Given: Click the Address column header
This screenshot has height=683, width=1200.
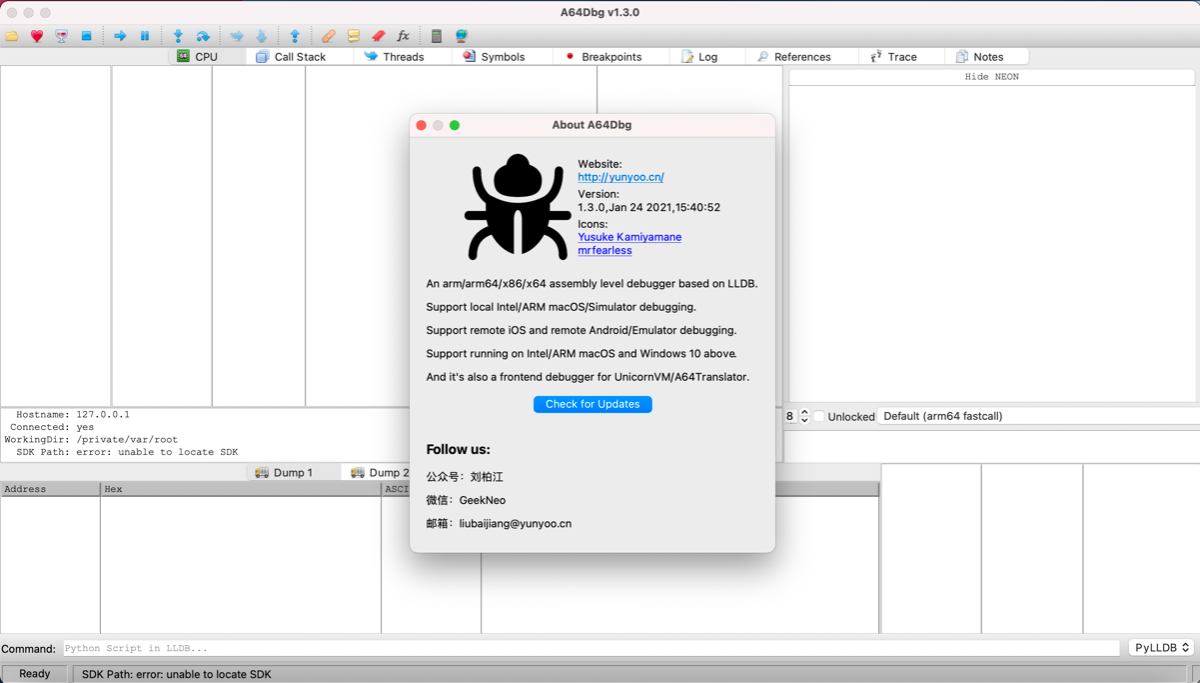Looking at the screenshot, I should coord(50,489).
